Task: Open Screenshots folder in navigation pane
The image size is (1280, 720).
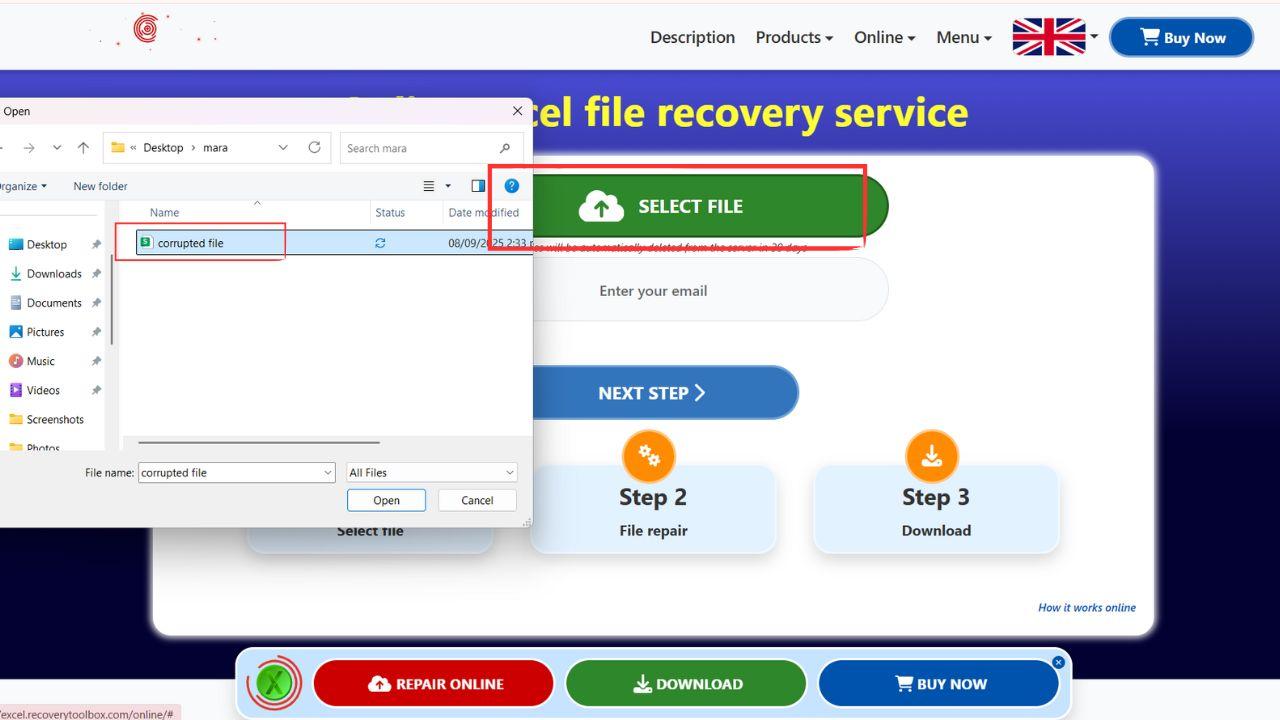Action: click(x=55, y=419)
